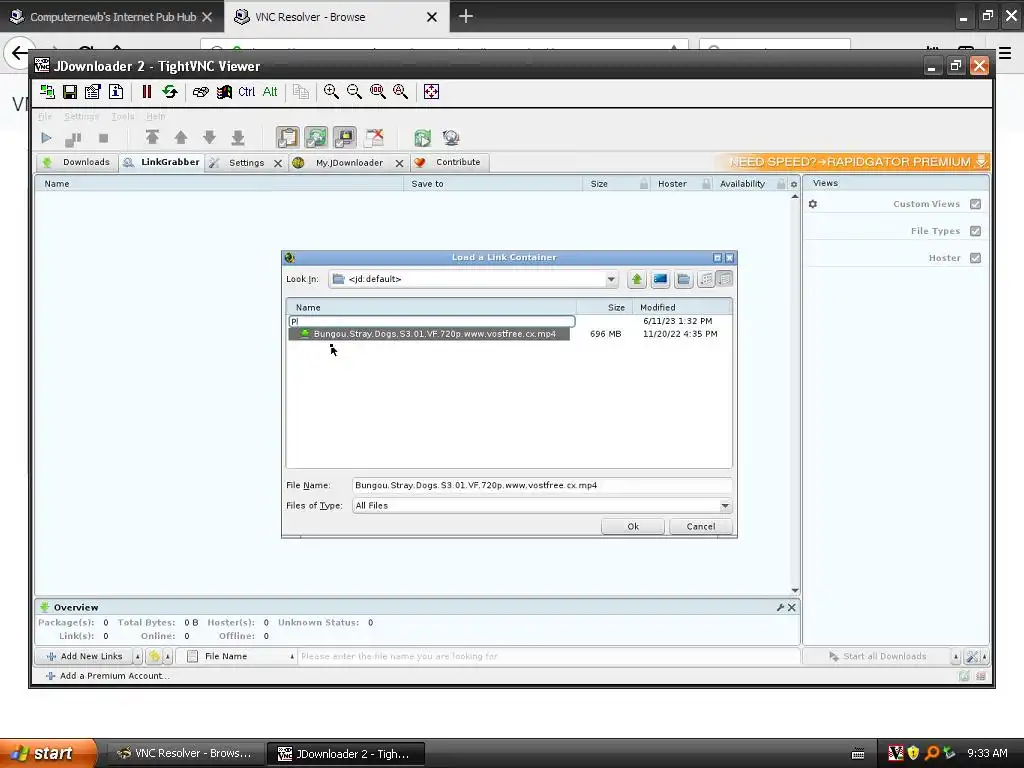
Task: Toggle the Ctrl key in TightVNC toolbar
Action: (247, 91)
